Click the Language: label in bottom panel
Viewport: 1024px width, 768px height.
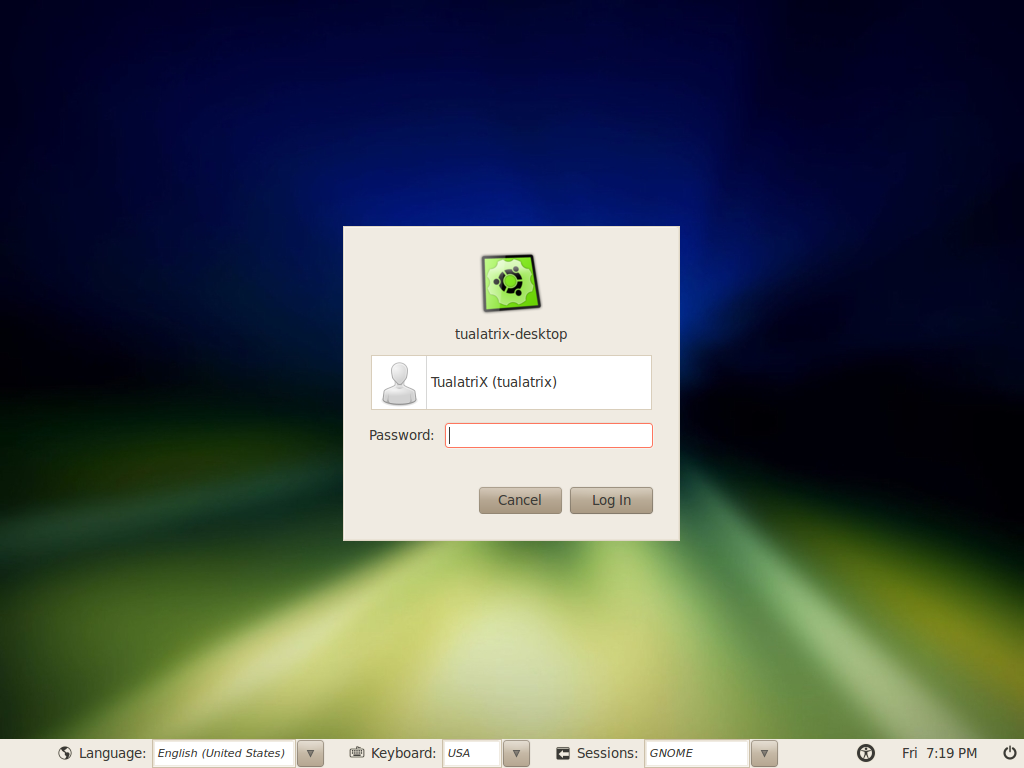(112, 753)
